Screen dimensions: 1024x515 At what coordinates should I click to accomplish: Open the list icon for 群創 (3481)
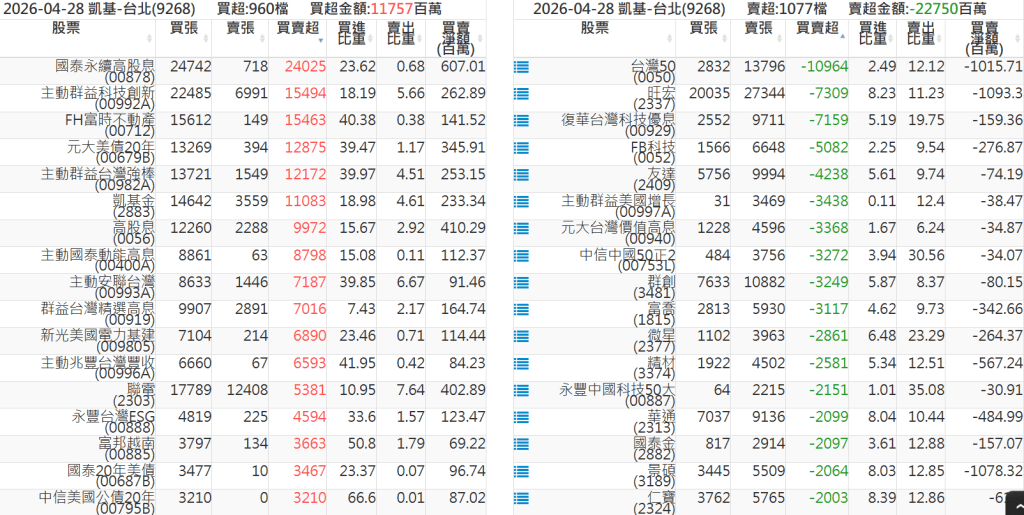[521, 283]
